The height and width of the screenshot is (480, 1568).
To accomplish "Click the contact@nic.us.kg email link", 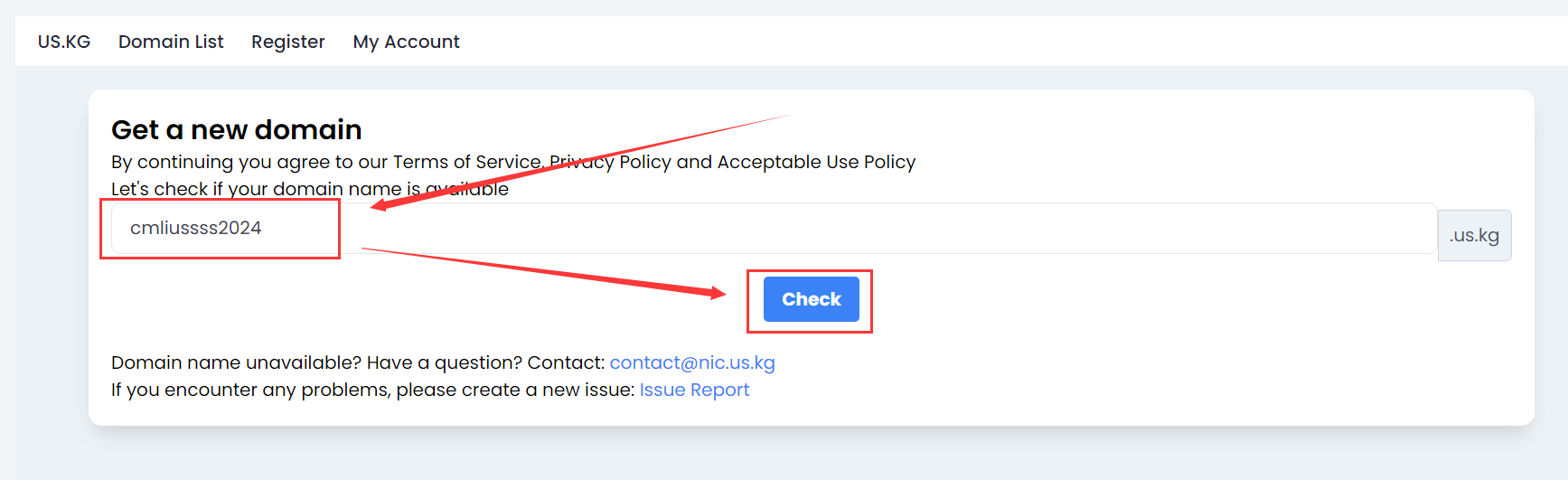I will click(x=692, y=362).
